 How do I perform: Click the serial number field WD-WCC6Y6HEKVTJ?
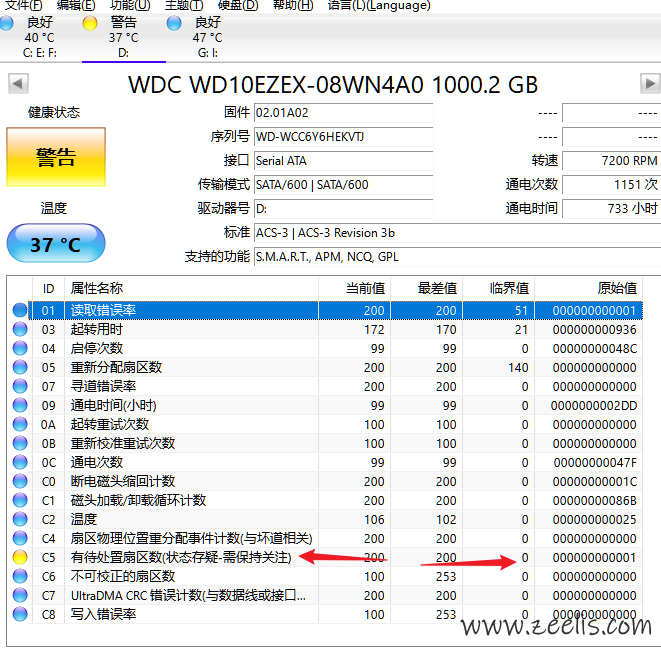344,137
